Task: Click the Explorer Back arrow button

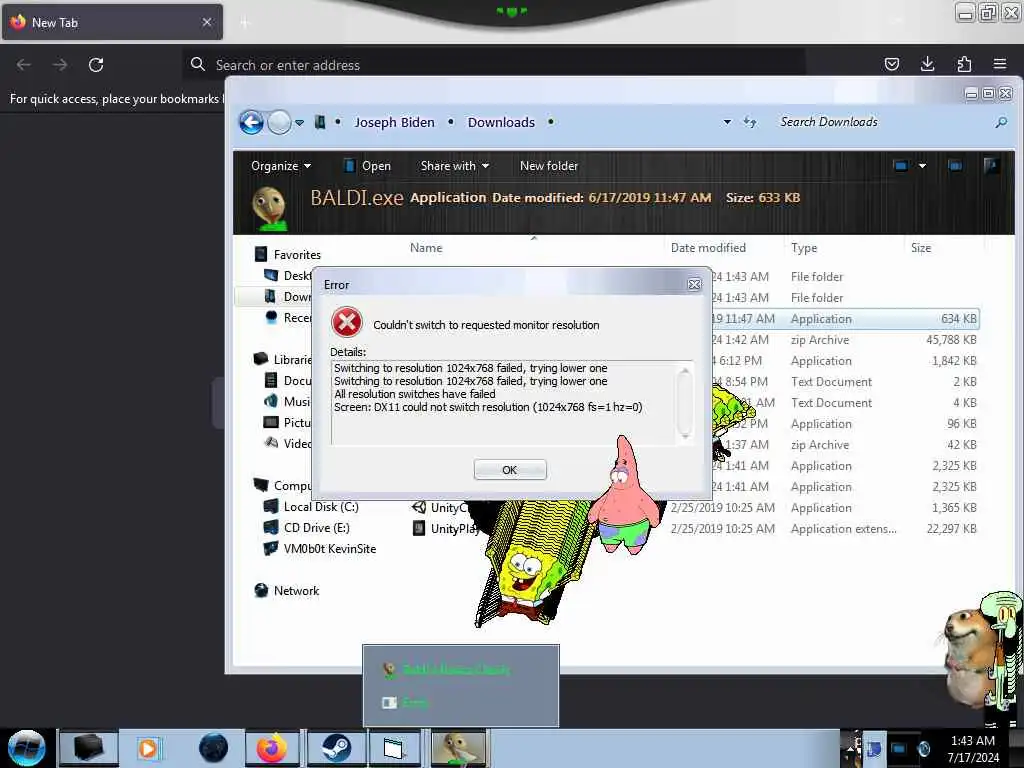Action: pos(251,122)
